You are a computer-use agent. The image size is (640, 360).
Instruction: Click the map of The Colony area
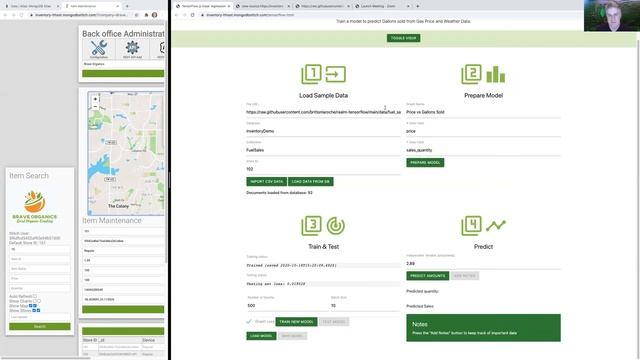(x=126, y=153)
